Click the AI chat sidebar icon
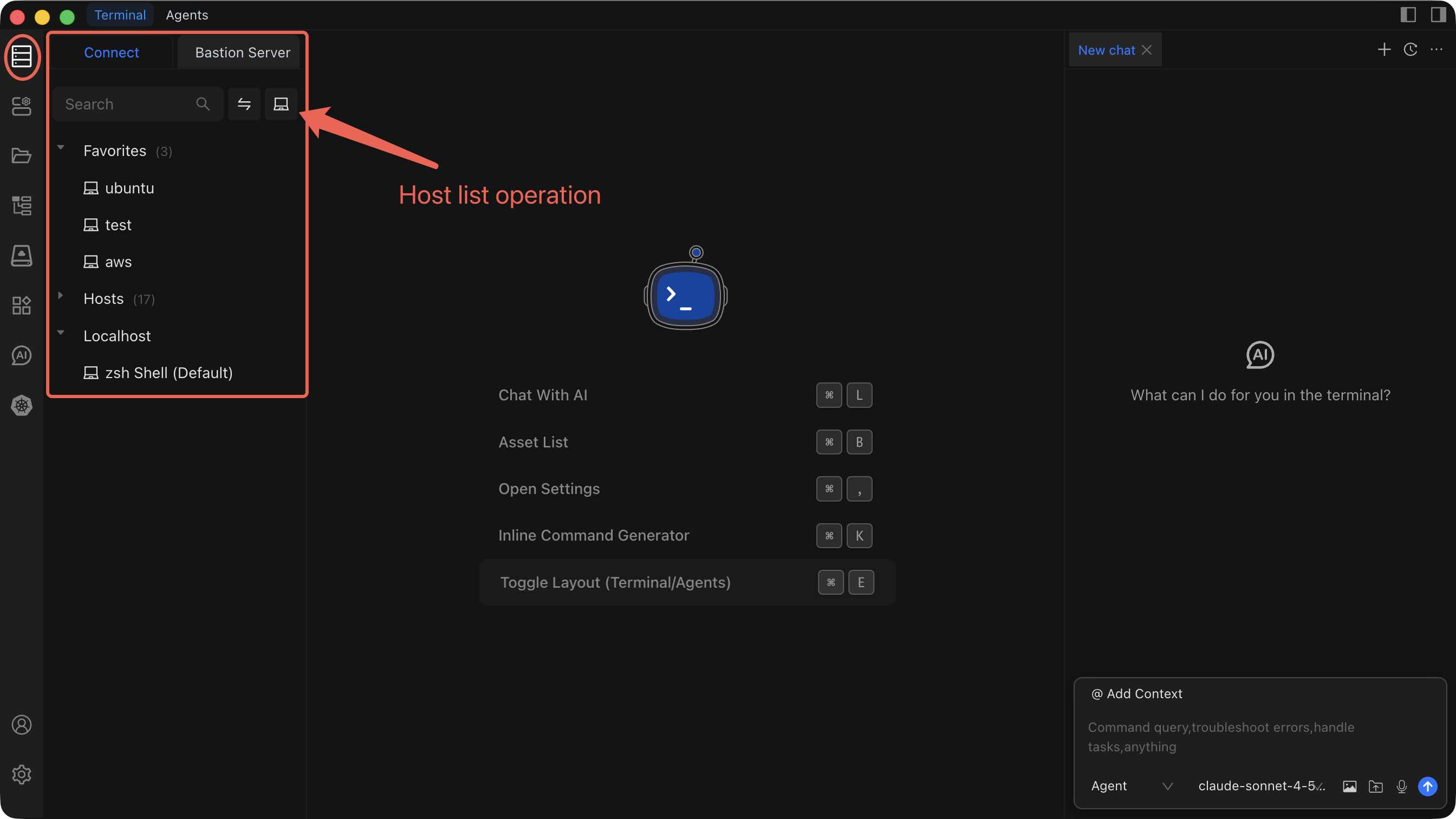The height and width of the screenshot is (819, 1456). point(22,355)
